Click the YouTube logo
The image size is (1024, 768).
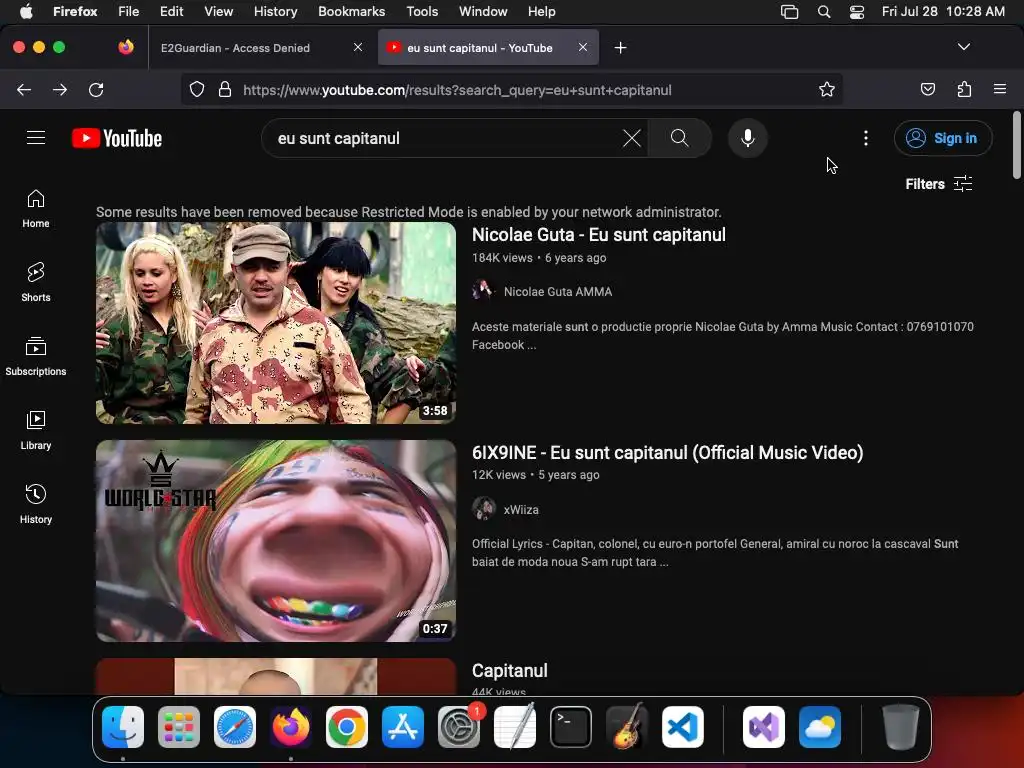[117, 138]
